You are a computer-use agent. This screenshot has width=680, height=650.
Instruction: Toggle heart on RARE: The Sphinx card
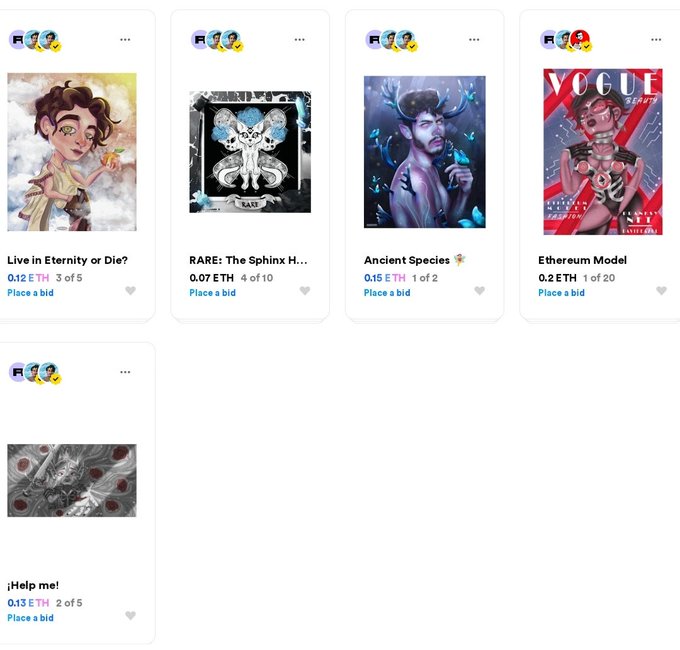[x=305, y=291]
